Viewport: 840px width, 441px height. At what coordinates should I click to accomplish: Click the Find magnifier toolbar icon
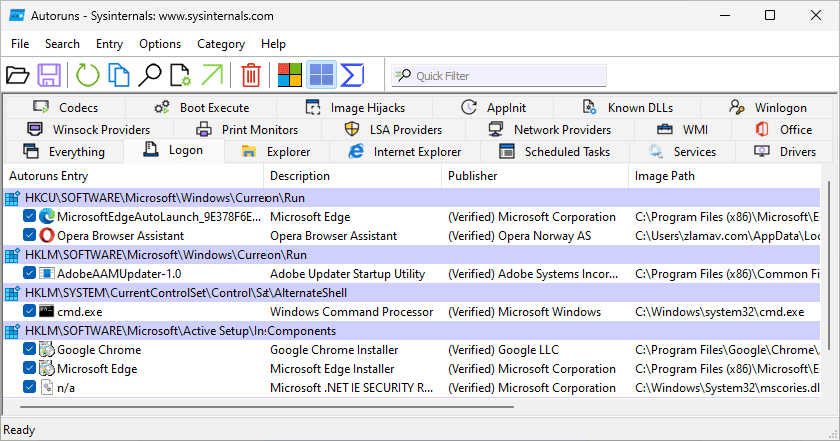(x=149, y=75)
